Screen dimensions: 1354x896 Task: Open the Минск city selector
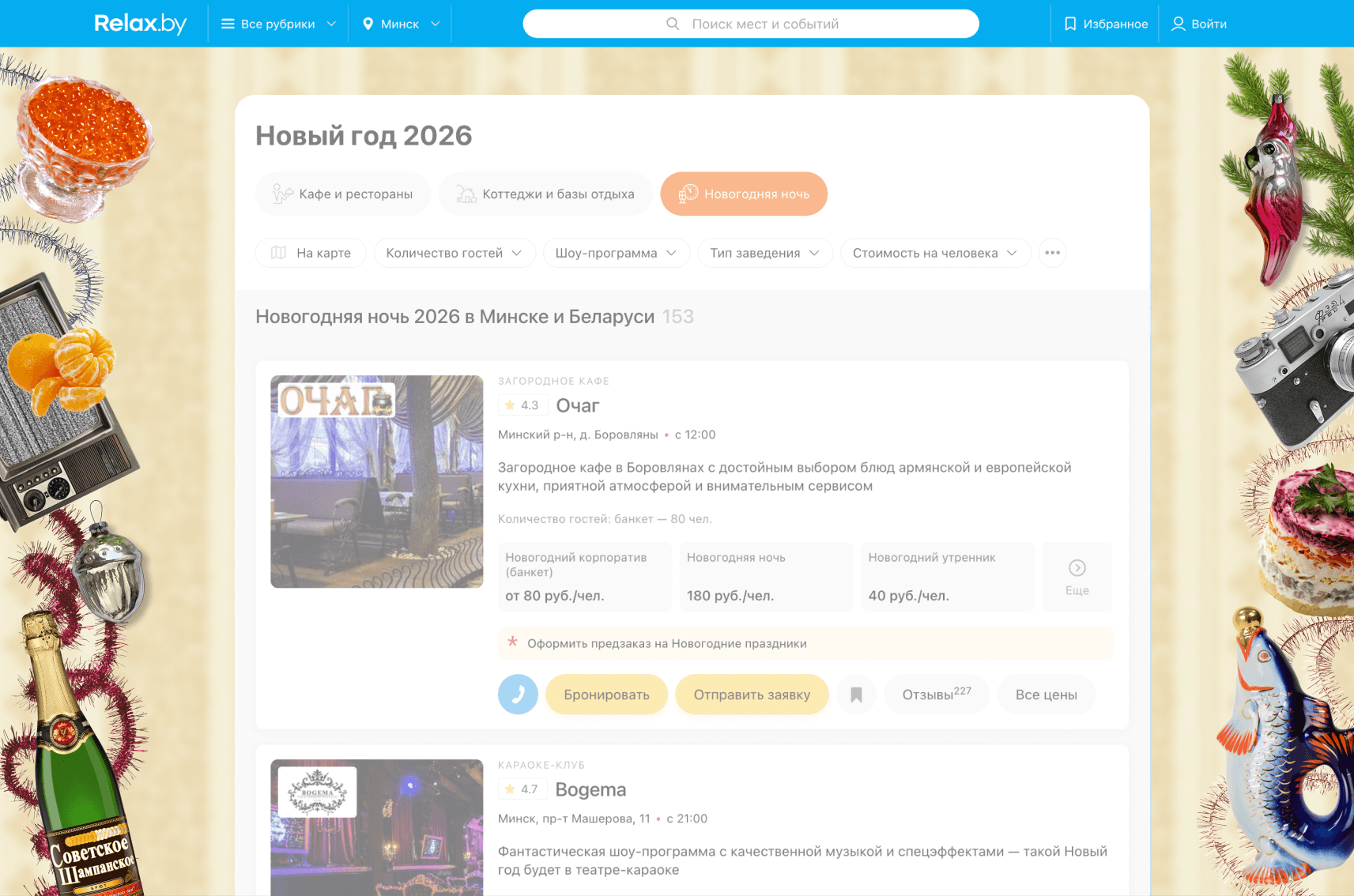click(x=400, y=24)
